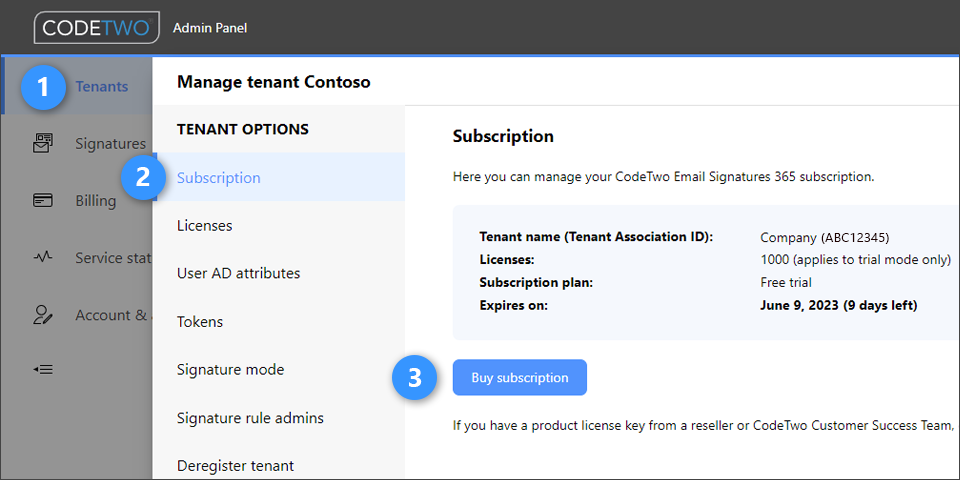This screenshot has width=960, height=480.
Task: Open User AD attributes settings
Action: click(238, 273)
